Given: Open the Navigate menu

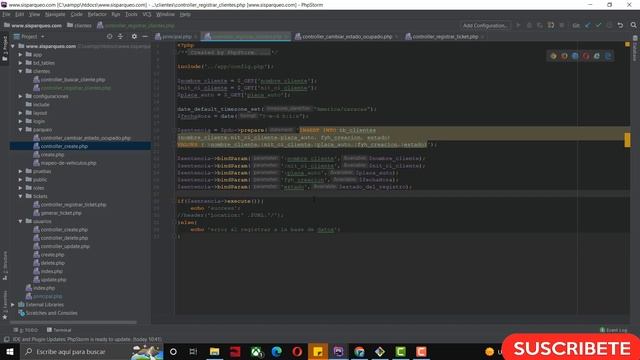Looking at the screenshot, I should (55, 14).
